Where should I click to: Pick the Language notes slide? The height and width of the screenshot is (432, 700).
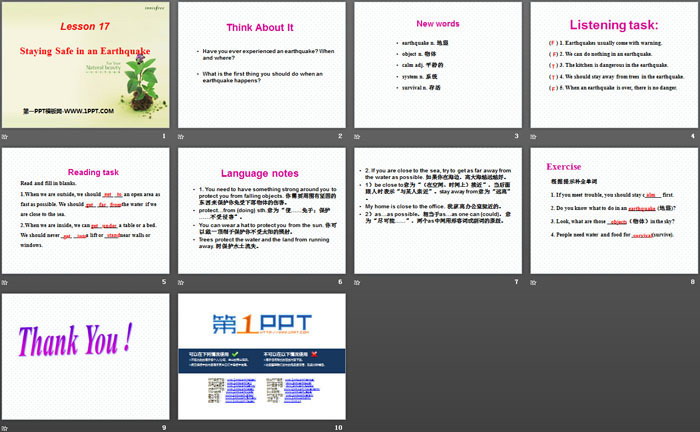click(x=261, y=210)
